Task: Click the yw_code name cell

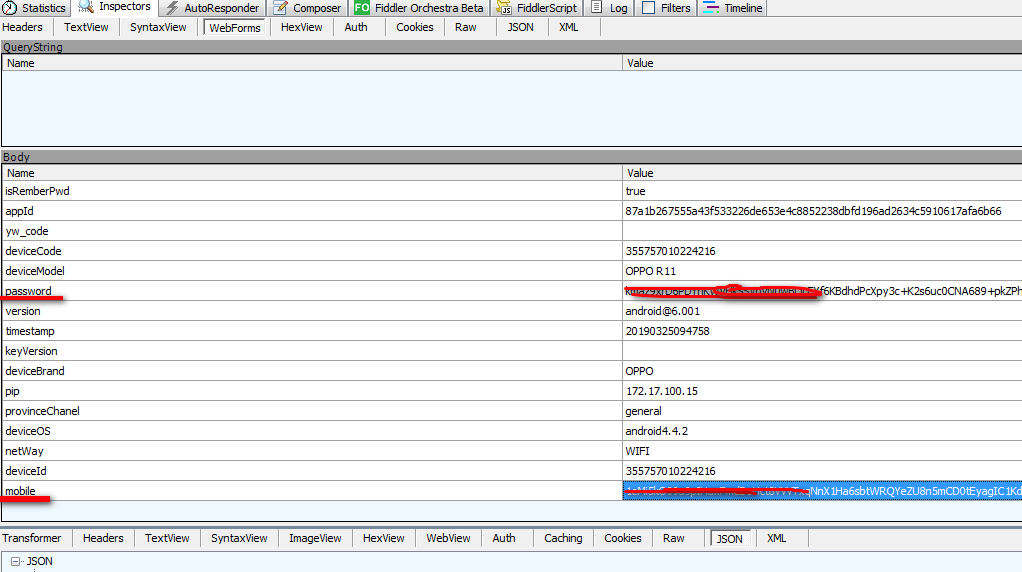Action: [312, 231]
